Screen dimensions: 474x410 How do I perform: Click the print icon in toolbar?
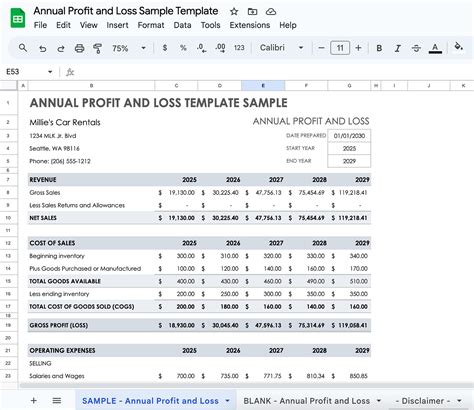click(x=79, y=48)
